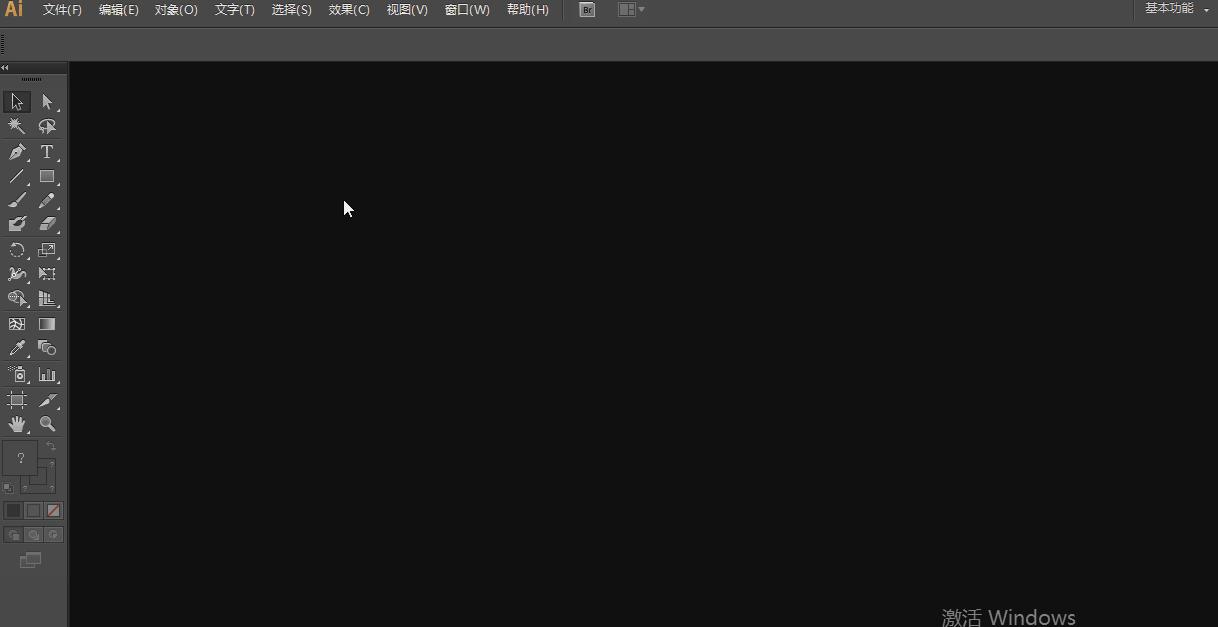The image size is (1218, 627).
Task: Open the 窗口(W) menu
Action: pyautogui.click(x=466, y=9)
